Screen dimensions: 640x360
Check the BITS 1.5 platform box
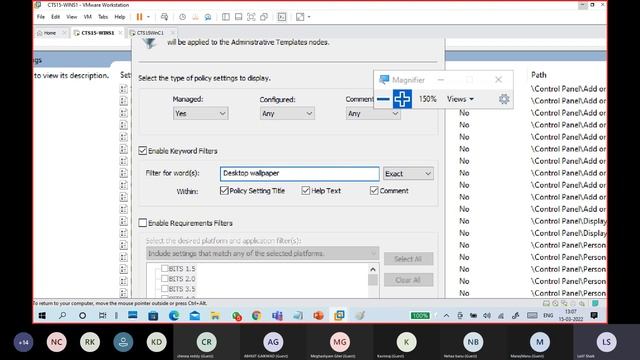164,268
